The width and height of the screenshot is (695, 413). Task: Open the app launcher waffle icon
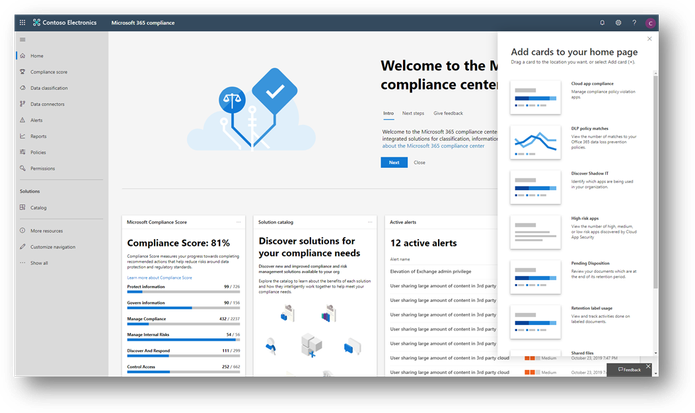(x=22, y=23)
